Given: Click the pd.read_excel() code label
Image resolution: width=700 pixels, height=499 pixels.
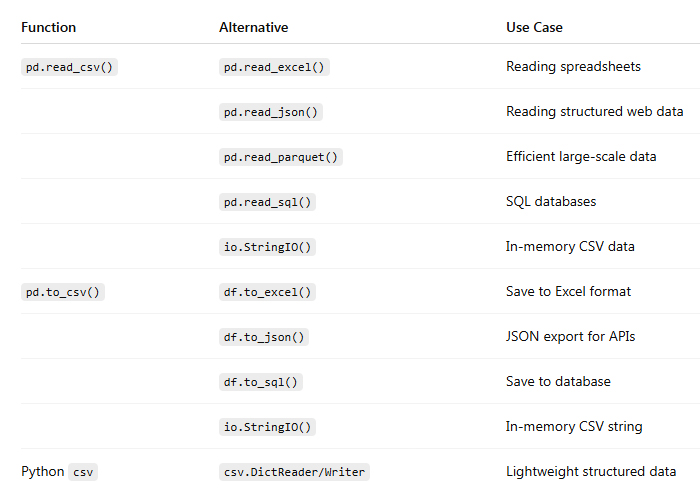Looking at the screenshot, I should click(x=275, y=67).
